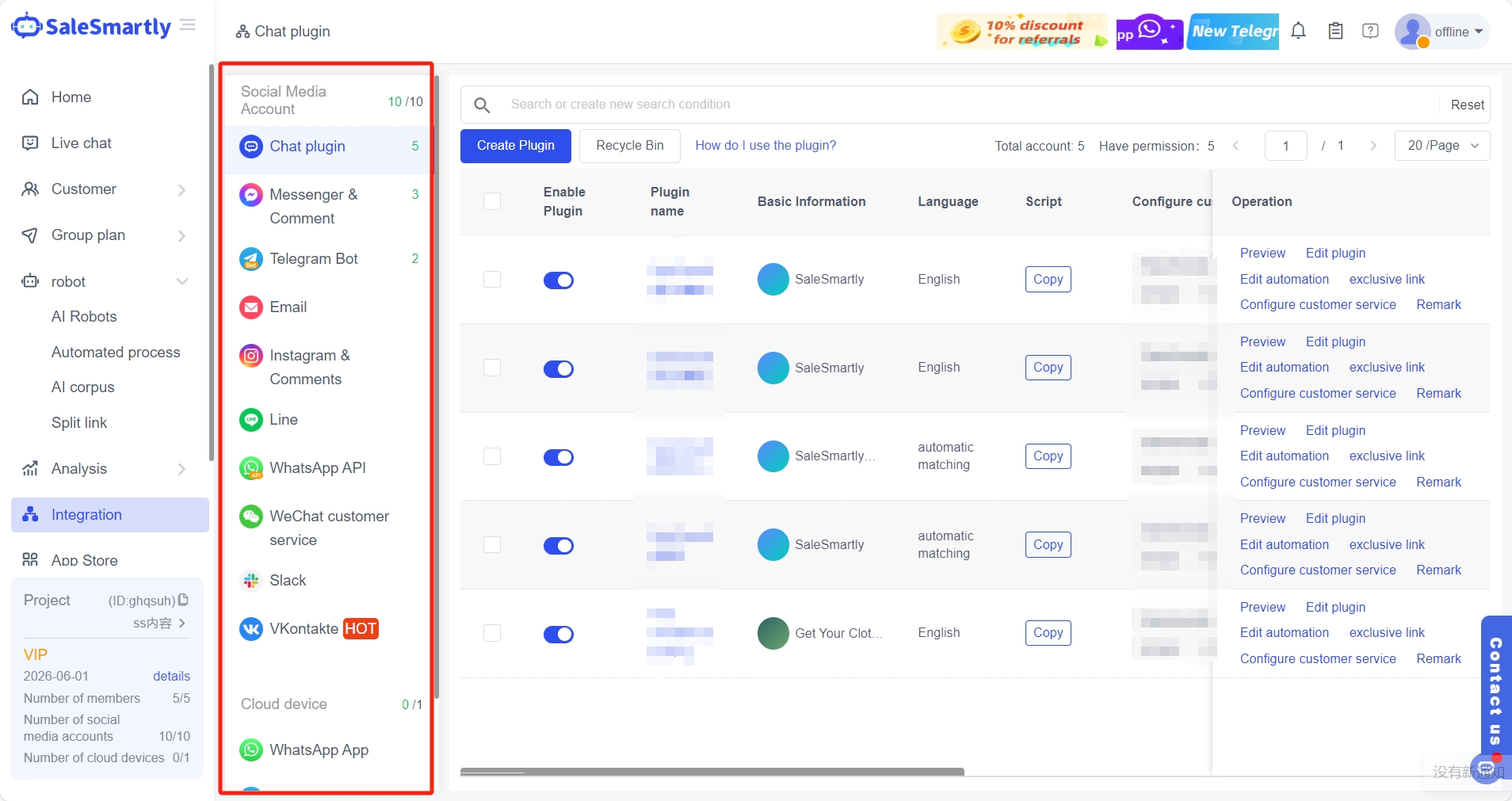The image size is (1512, 801).
Task: Click the horizontal scrollbar below the table
Action: click(x=712, y=772)
